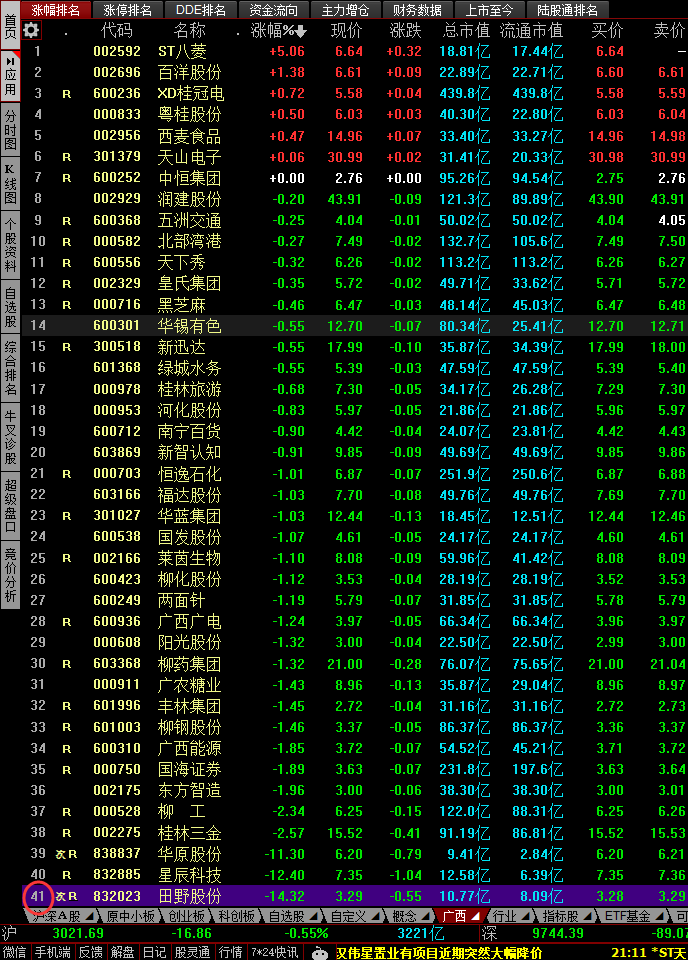This screenshot has height=960, width=688.
Task: Expand the 沪深A股 tab dropdown arrow
Action: point(89,916)
